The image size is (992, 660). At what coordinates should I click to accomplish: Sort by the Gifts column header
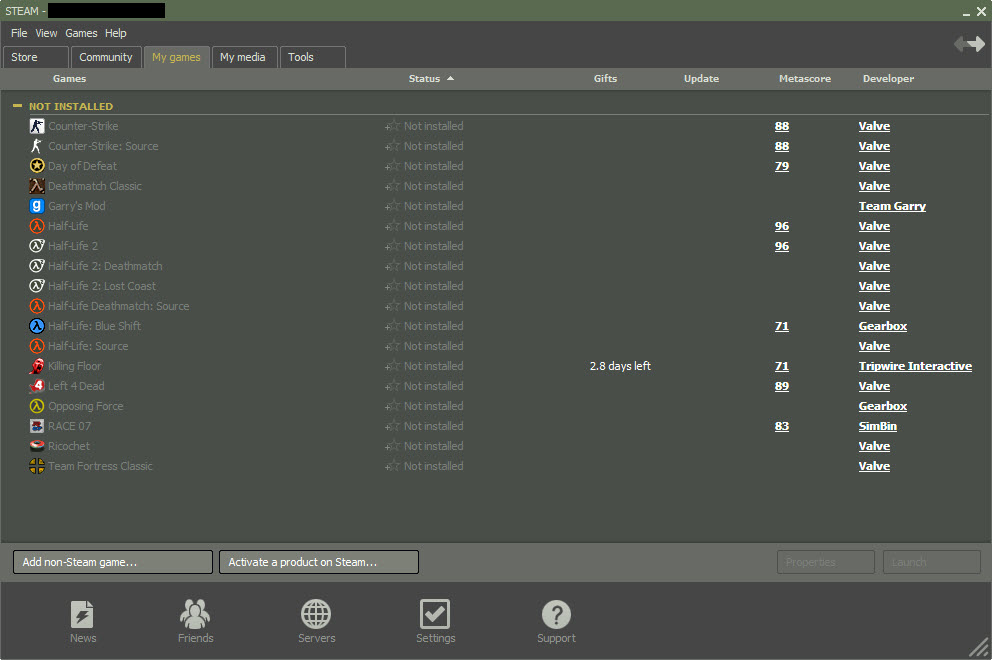click(605, 78)
